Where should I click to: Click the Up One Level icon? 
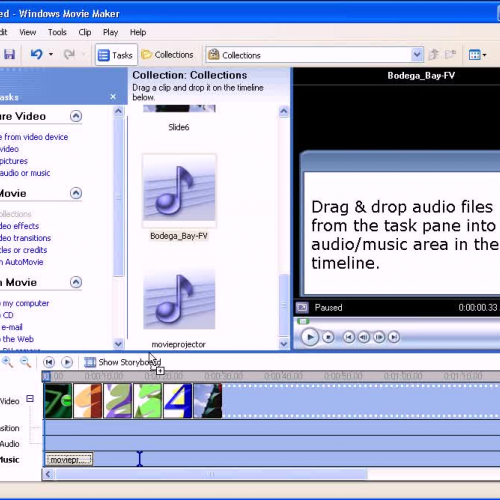434,54
